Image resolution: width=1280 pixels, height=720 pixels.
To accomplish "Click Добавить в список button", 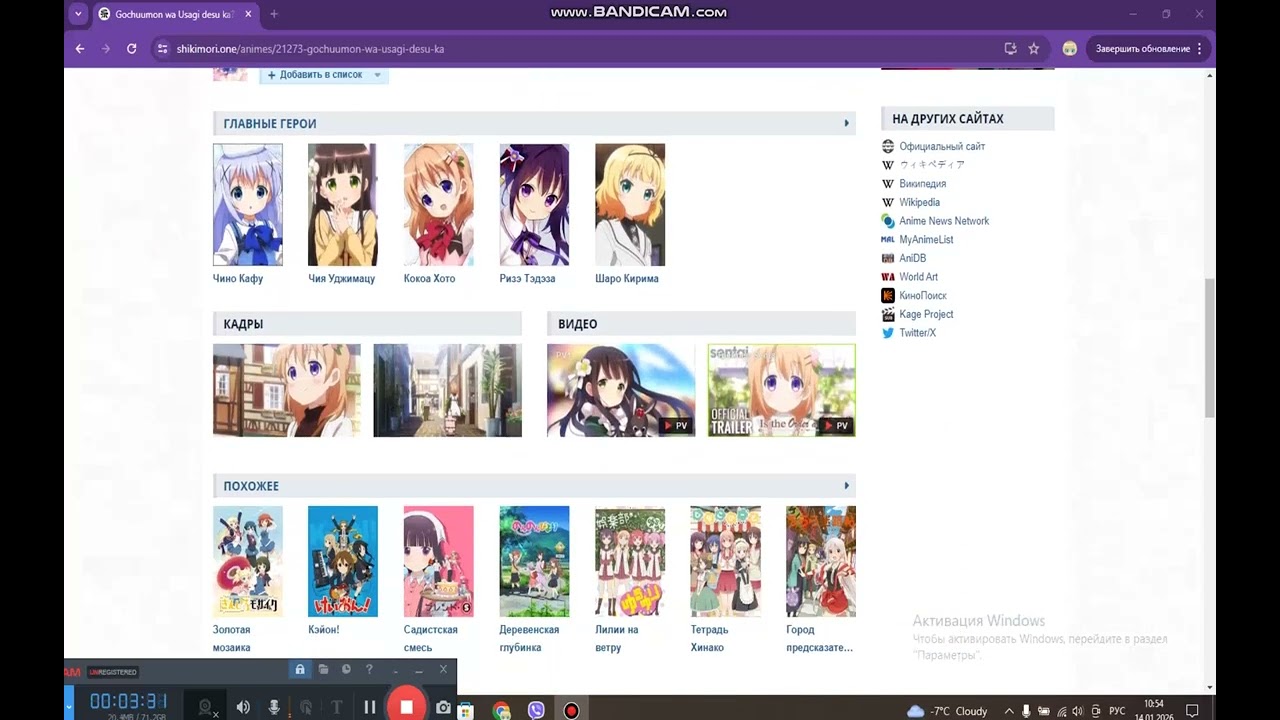I will point(314,75).
